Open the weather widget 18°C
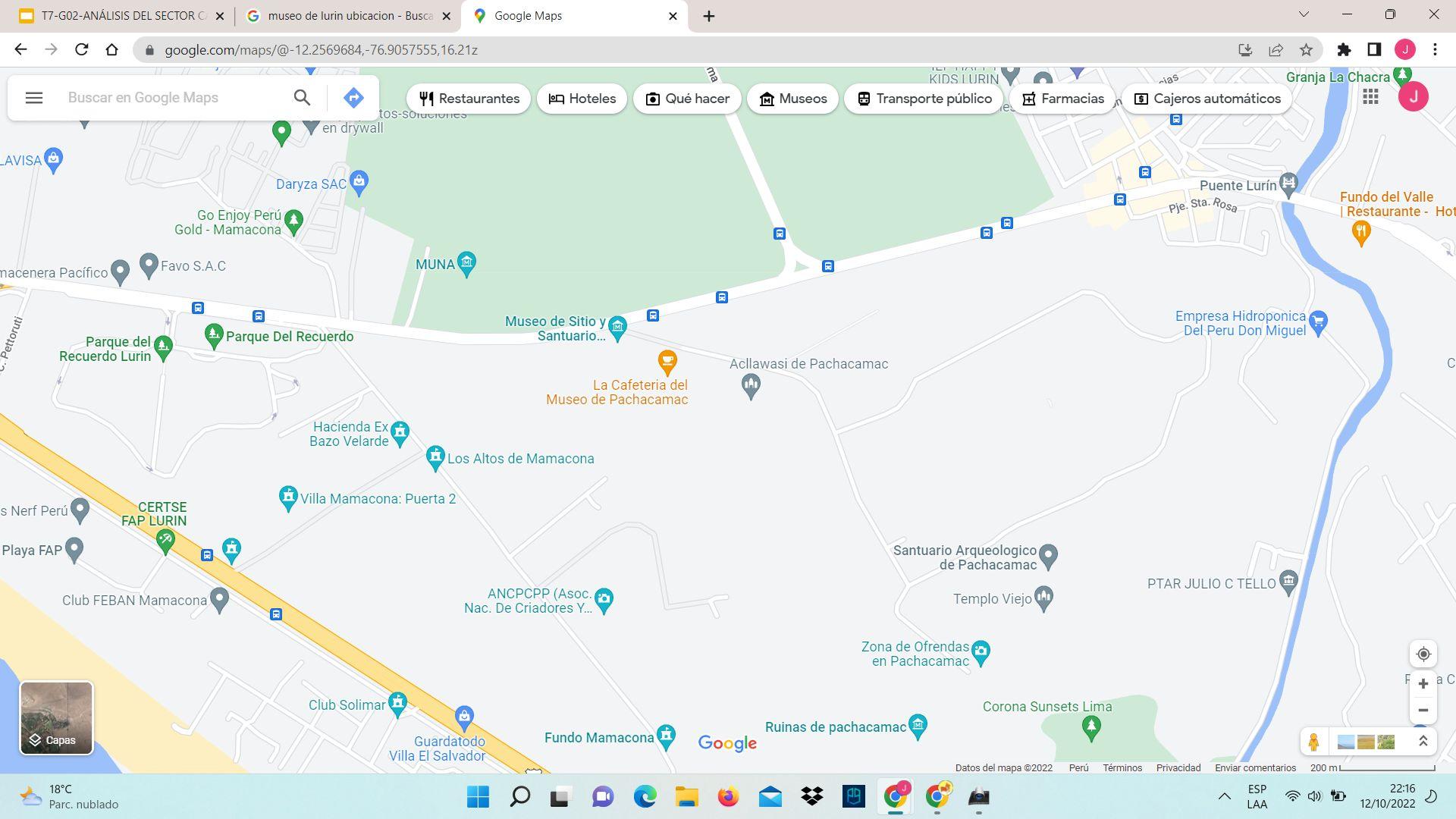This screenshot has width=1456, height=819. pos(68,796)
